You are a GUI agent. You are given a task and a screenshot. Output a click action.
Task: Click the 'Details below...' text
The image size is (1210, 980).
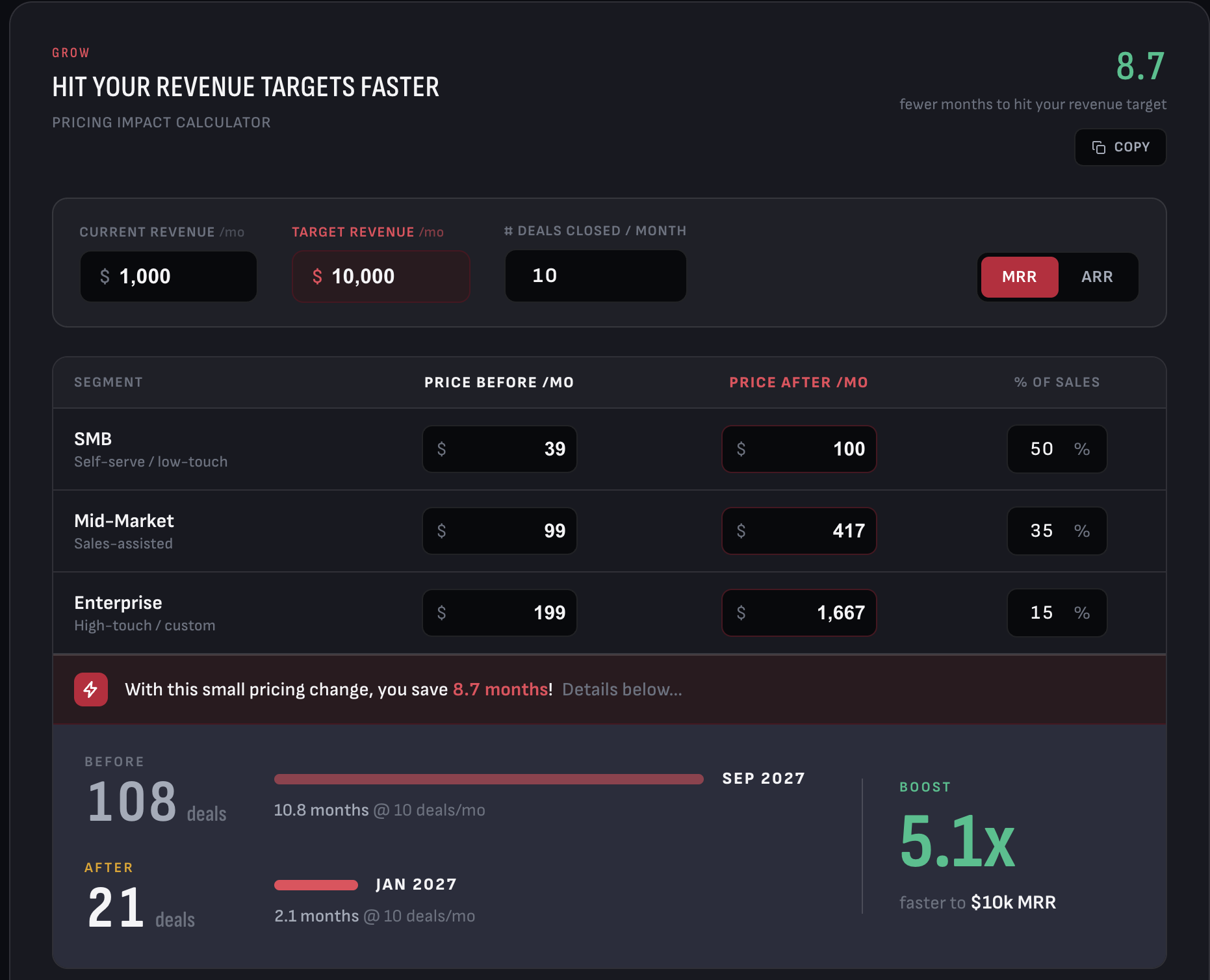pyautogui.click(x=622, y=690)
